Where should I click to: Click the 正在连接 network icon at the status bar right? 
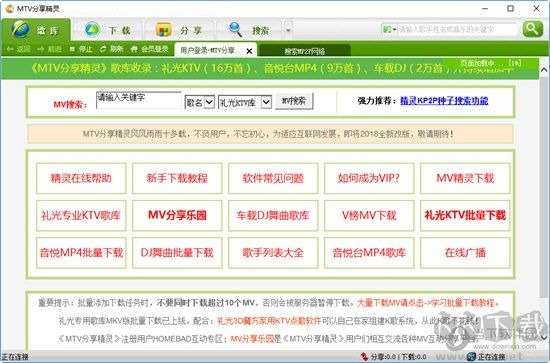point(471,357)
